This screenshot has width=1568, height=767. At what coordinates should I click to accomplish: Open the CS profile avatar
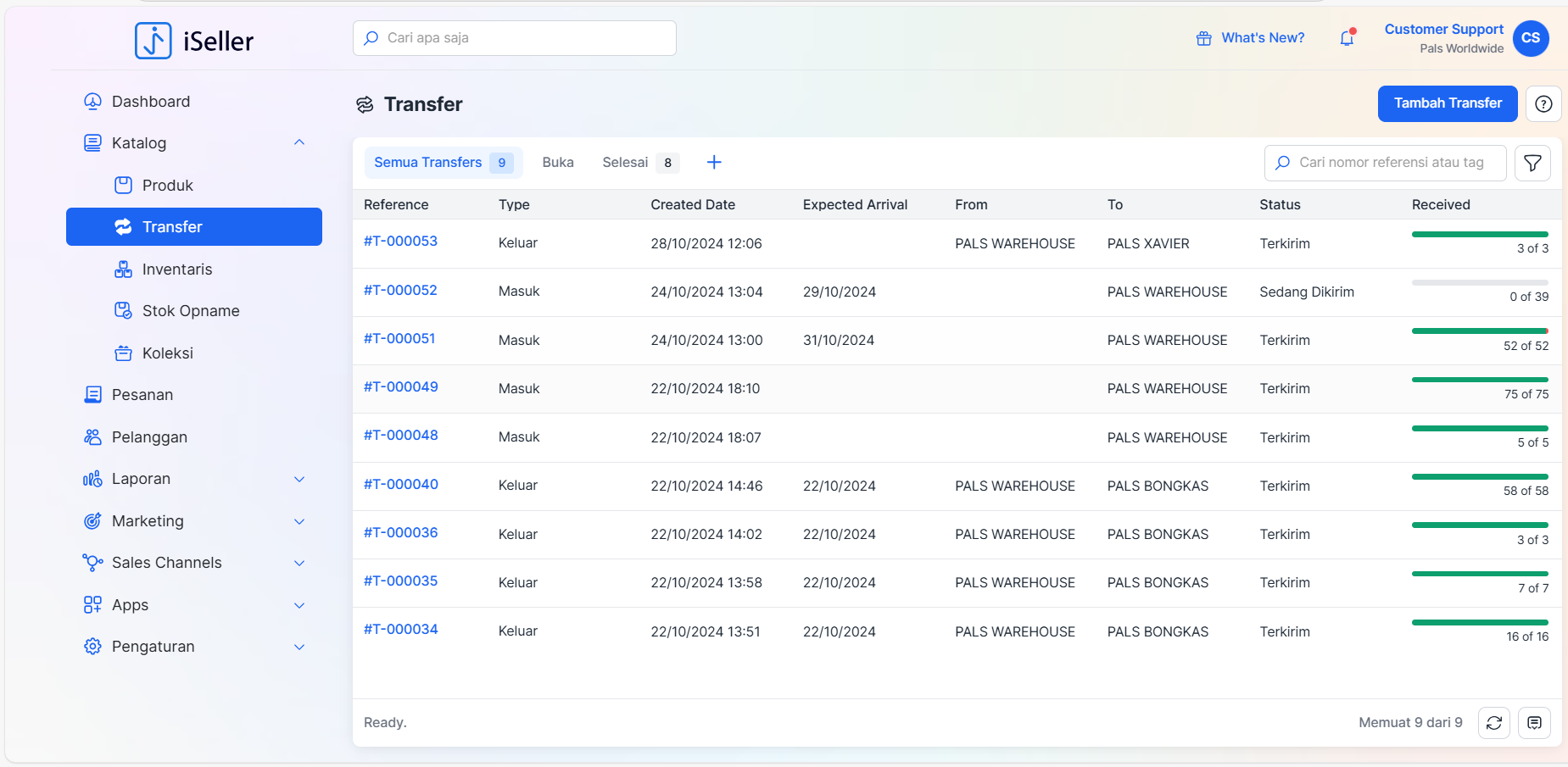coord(1531,38)
